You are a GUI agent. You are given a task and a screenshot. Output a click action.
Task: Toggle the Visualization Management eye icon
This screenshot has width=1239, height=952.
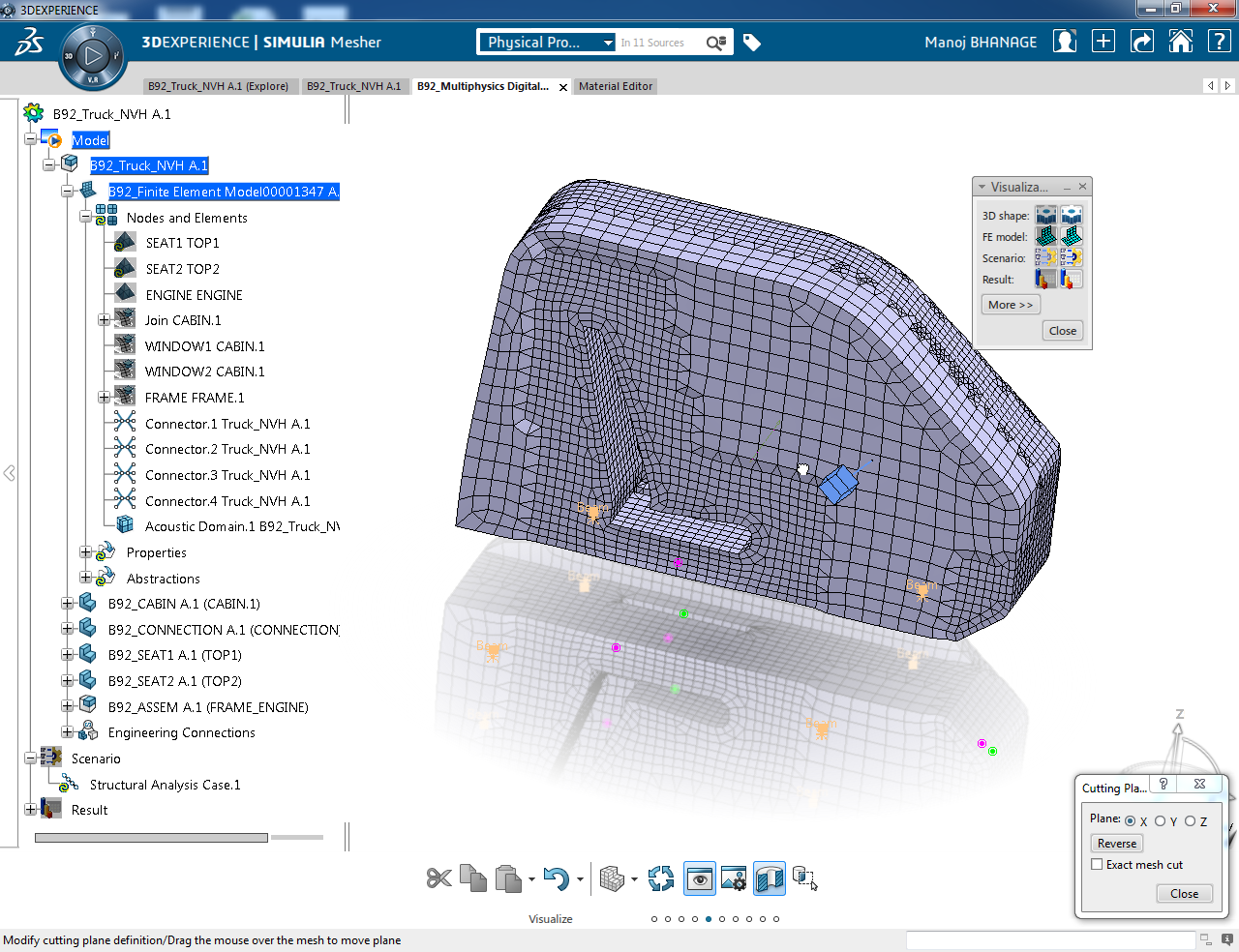click(699, 878)
